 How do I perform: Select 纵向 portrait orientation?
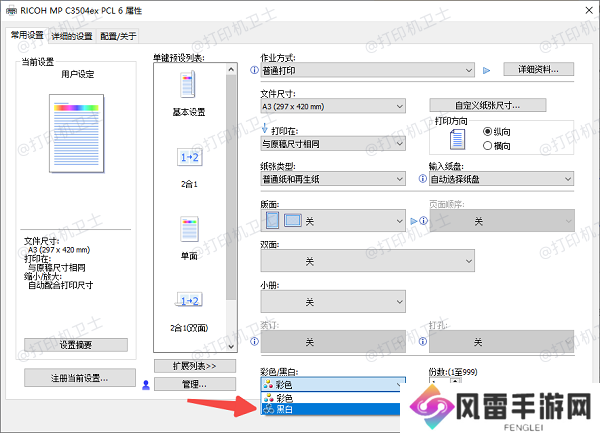point(497,132)
